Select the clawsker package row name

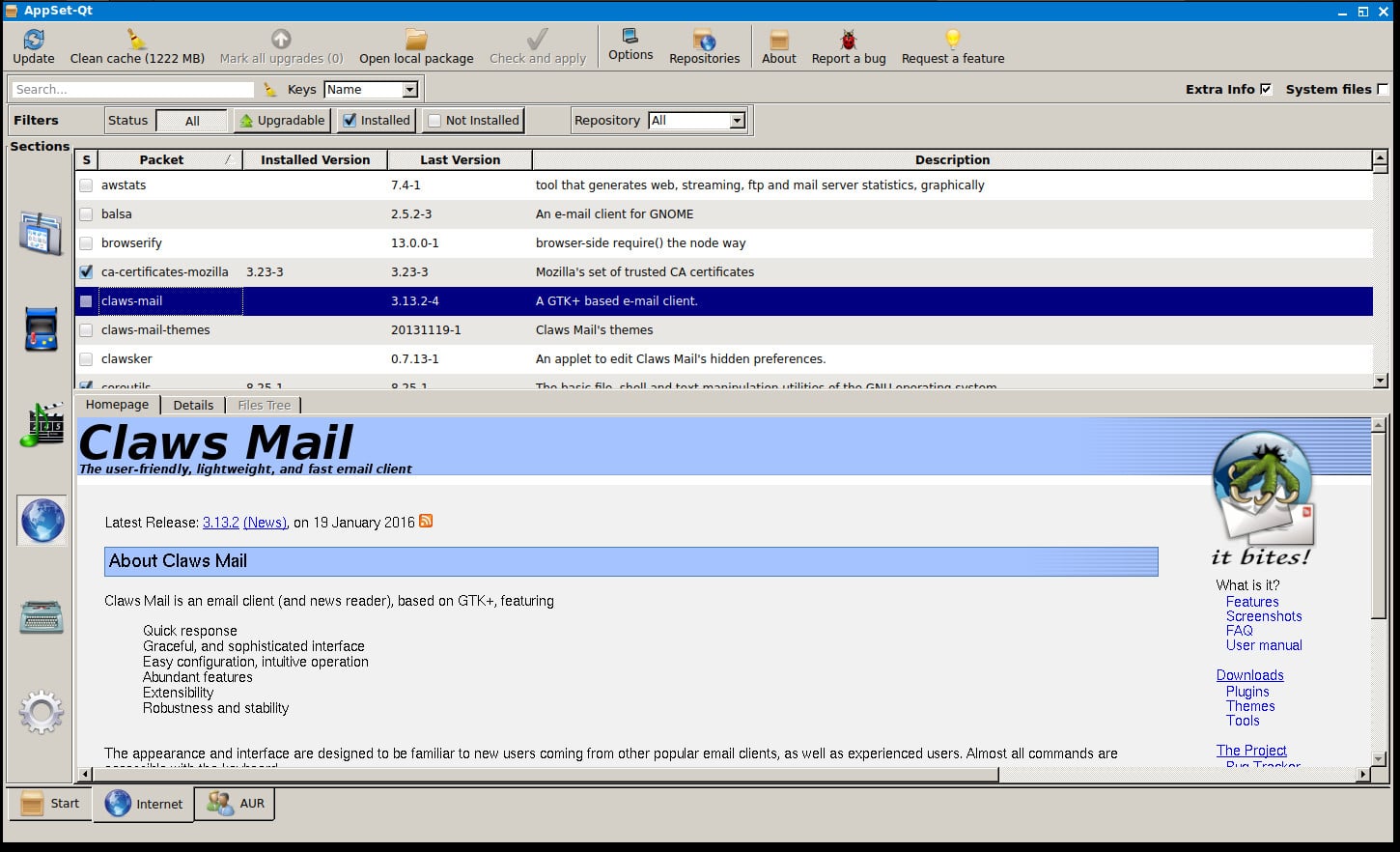point(126,359)
